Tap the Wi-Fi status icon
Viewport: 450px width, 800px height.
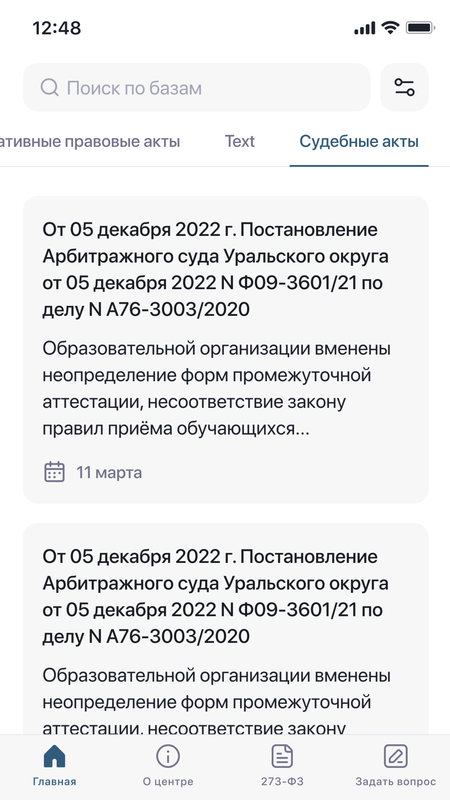tap(390, 28)
